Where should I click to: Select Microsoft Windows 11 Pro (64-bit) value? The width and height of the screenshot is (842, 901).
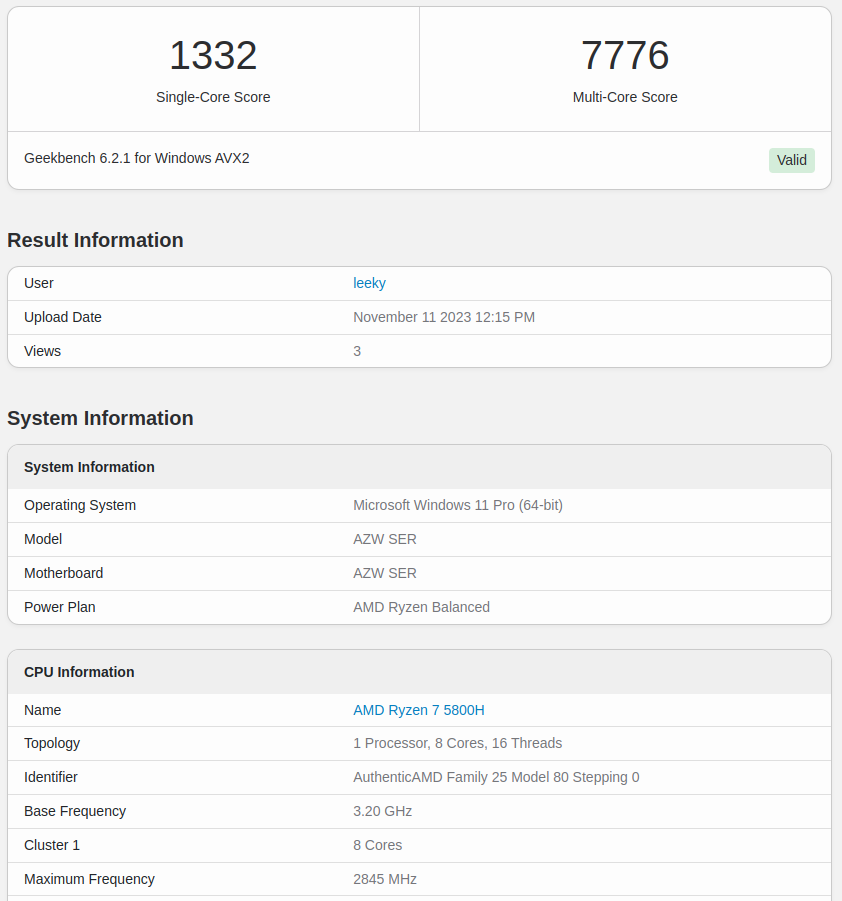[457, 505]
